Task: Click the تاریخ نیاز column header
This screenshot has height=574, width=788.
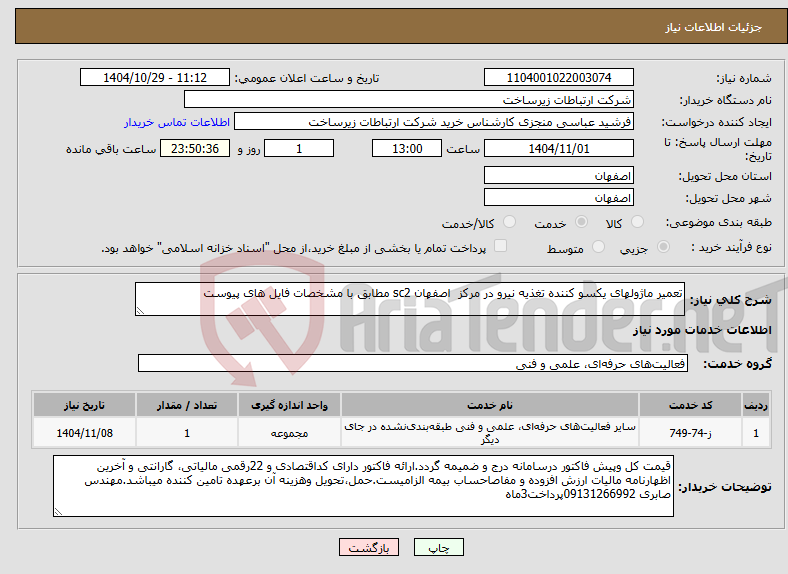Action: click(x=84, y=405)
